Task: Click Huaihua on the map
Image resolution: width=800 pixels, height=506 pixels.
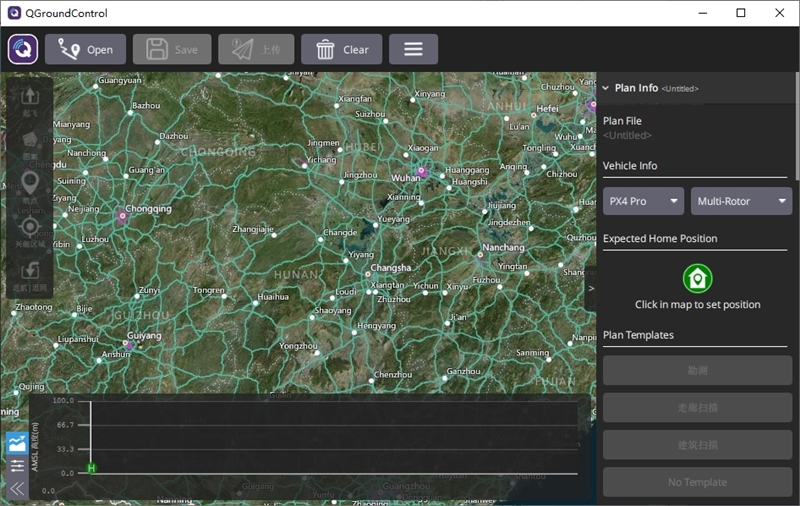Action: pyautogui.click(x=273, y=297)
